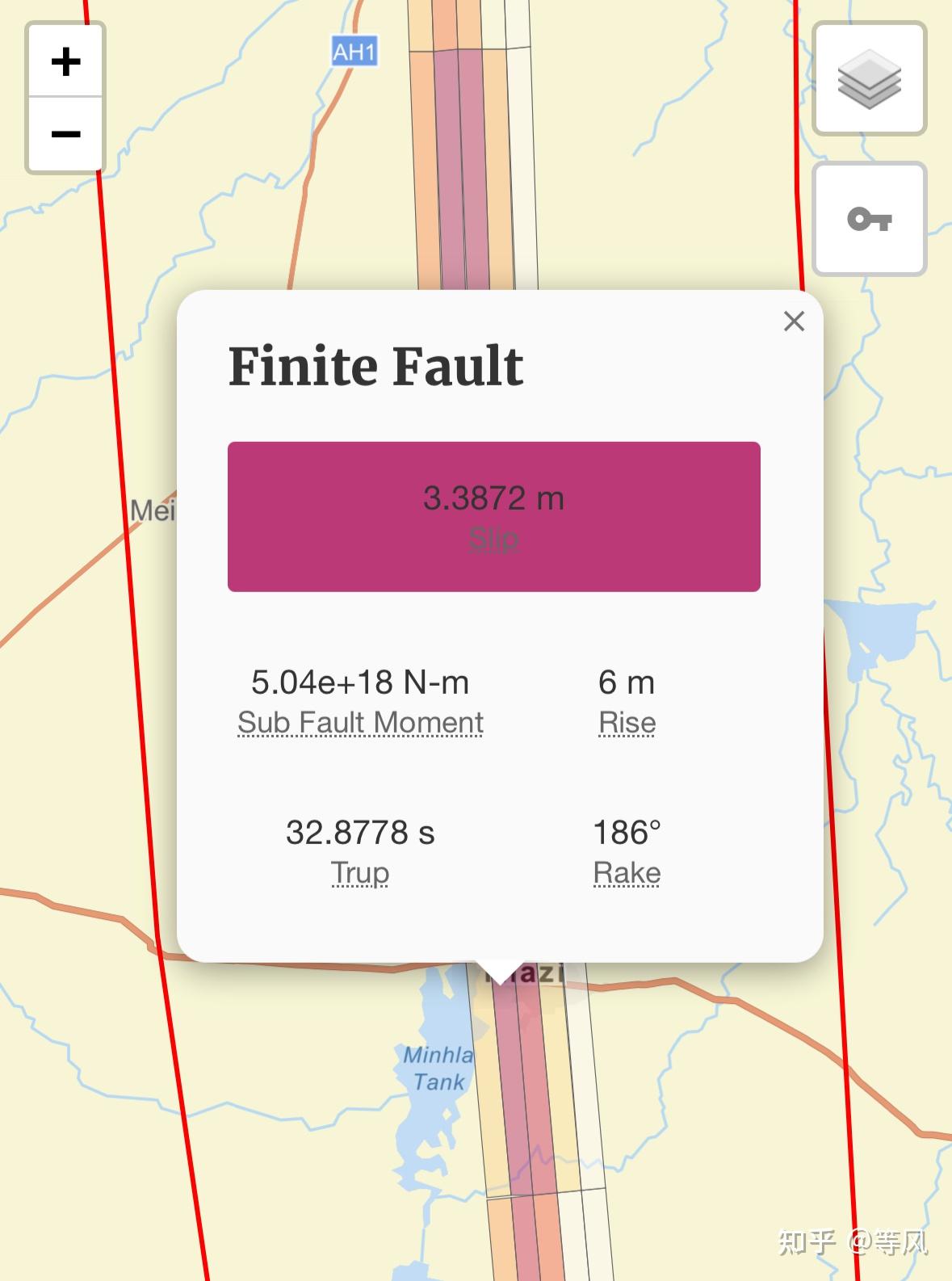Screen dimensions: 952x1281
Task: Click the popup's pointer tip arrow
Action: click(x=500, y=972)
